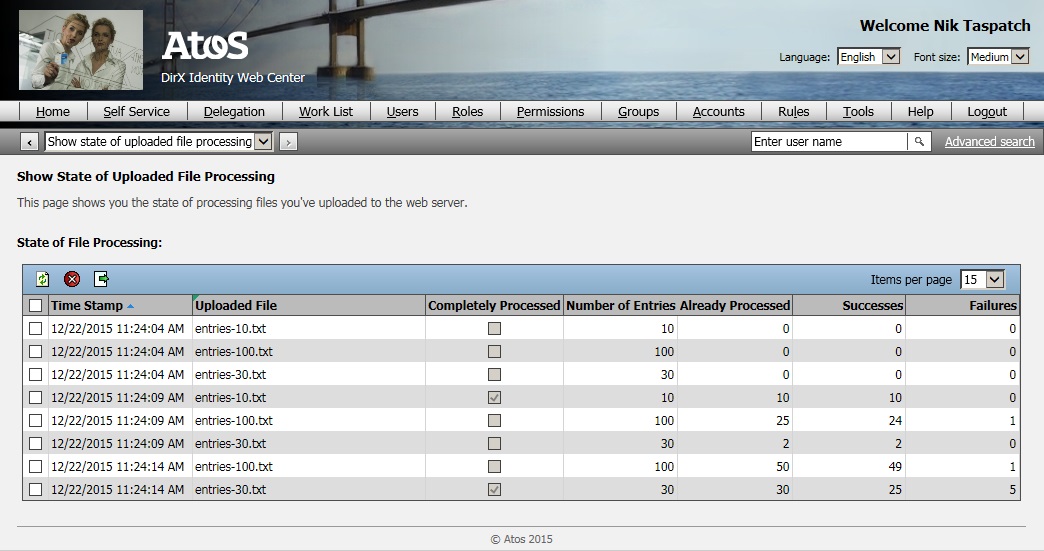
Task: Click the export icon with green arrow
Action: coord(101,280)
